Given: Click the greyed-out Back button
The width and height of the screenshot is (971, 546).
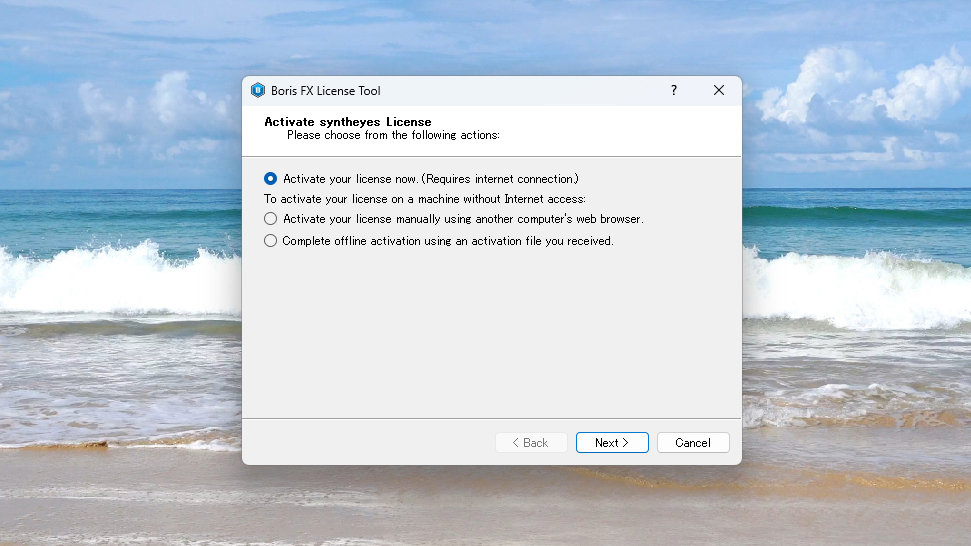Looking at the screenshot, I should pos(531,443).
